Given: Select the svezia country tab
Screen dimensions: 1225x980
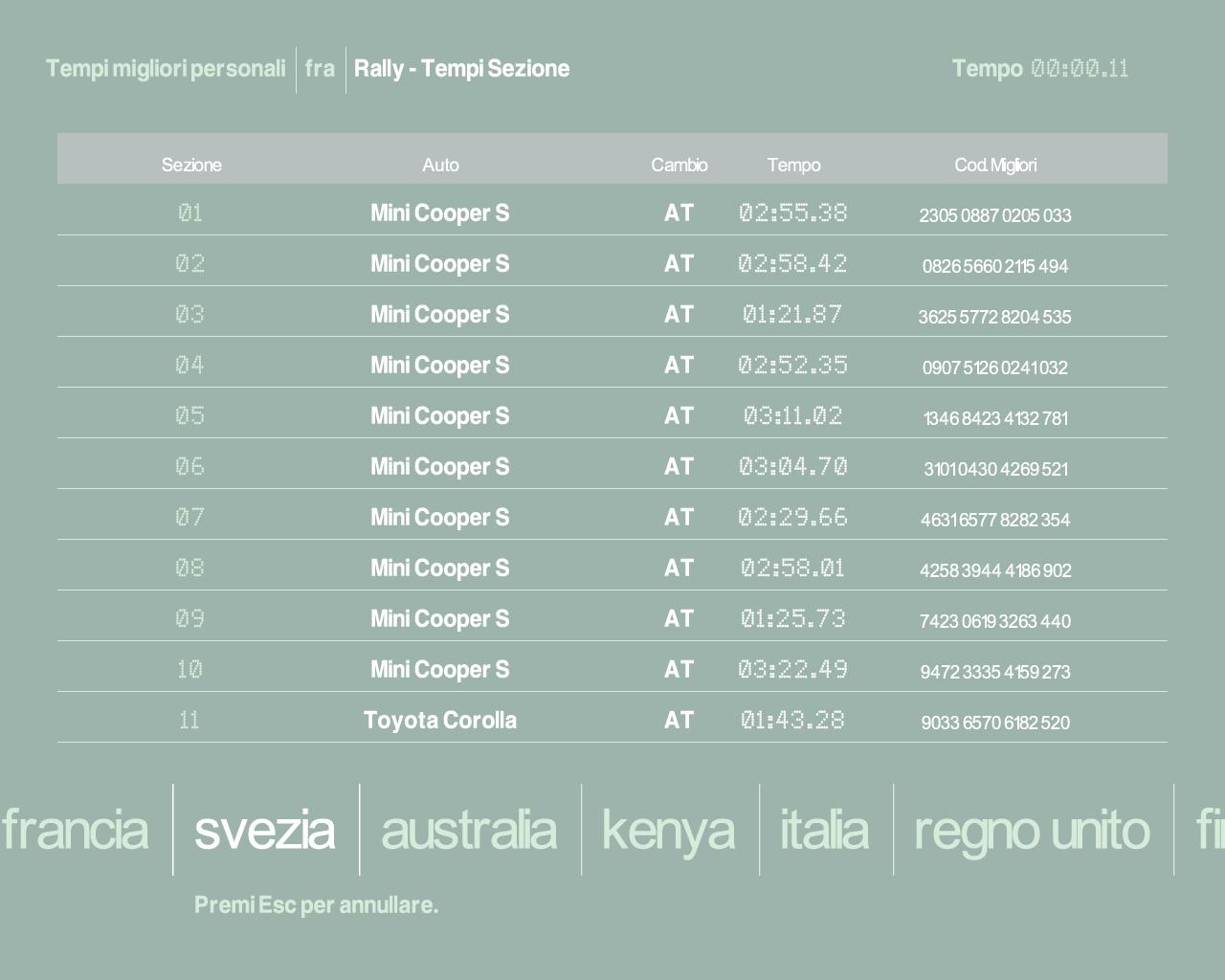Looking at the screenshot, I should [x=264, y=830].
